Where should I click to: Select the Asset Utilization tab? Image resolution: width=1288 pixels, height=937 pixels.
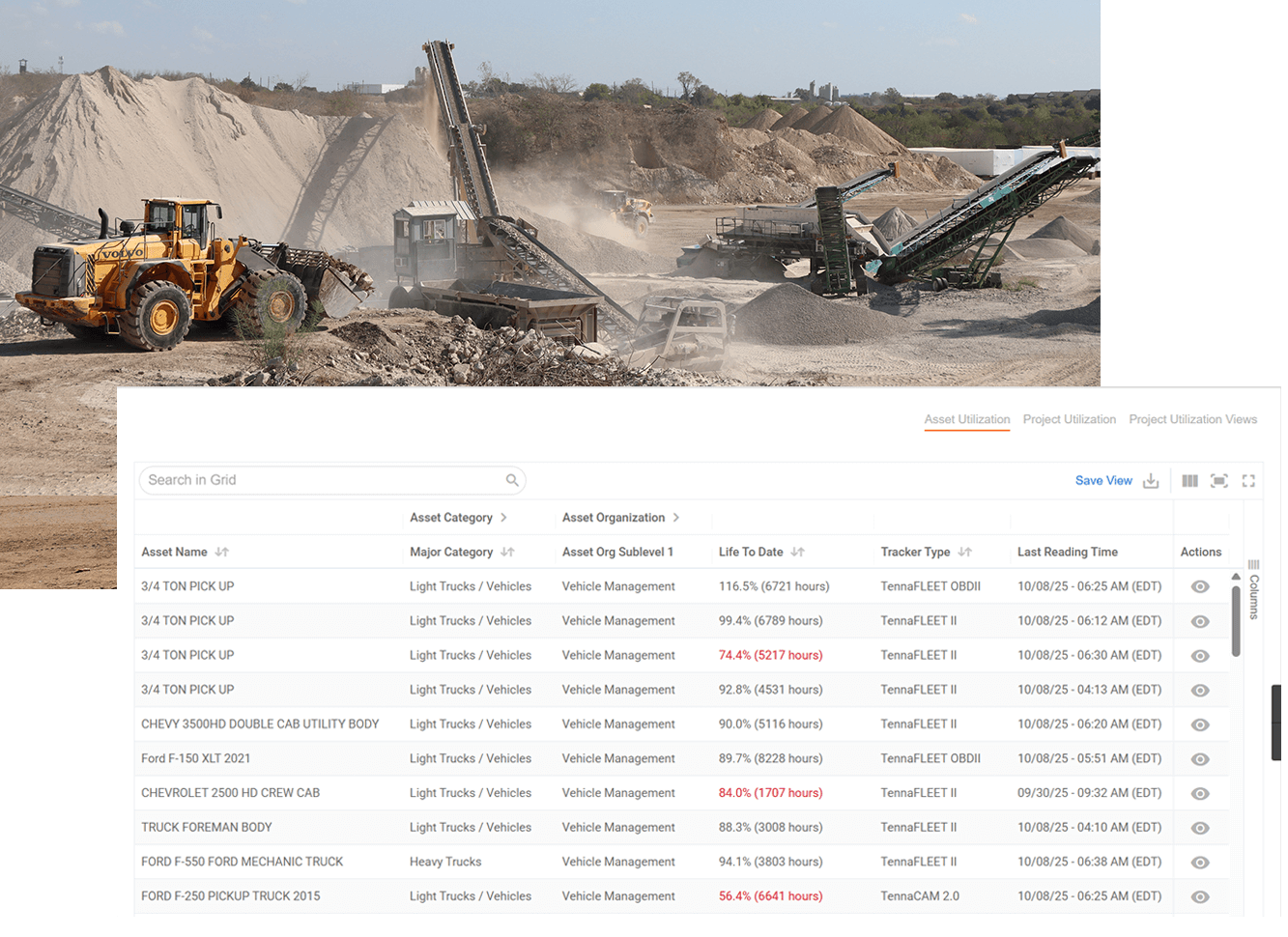pyautogui.click(x=966, y=419)
